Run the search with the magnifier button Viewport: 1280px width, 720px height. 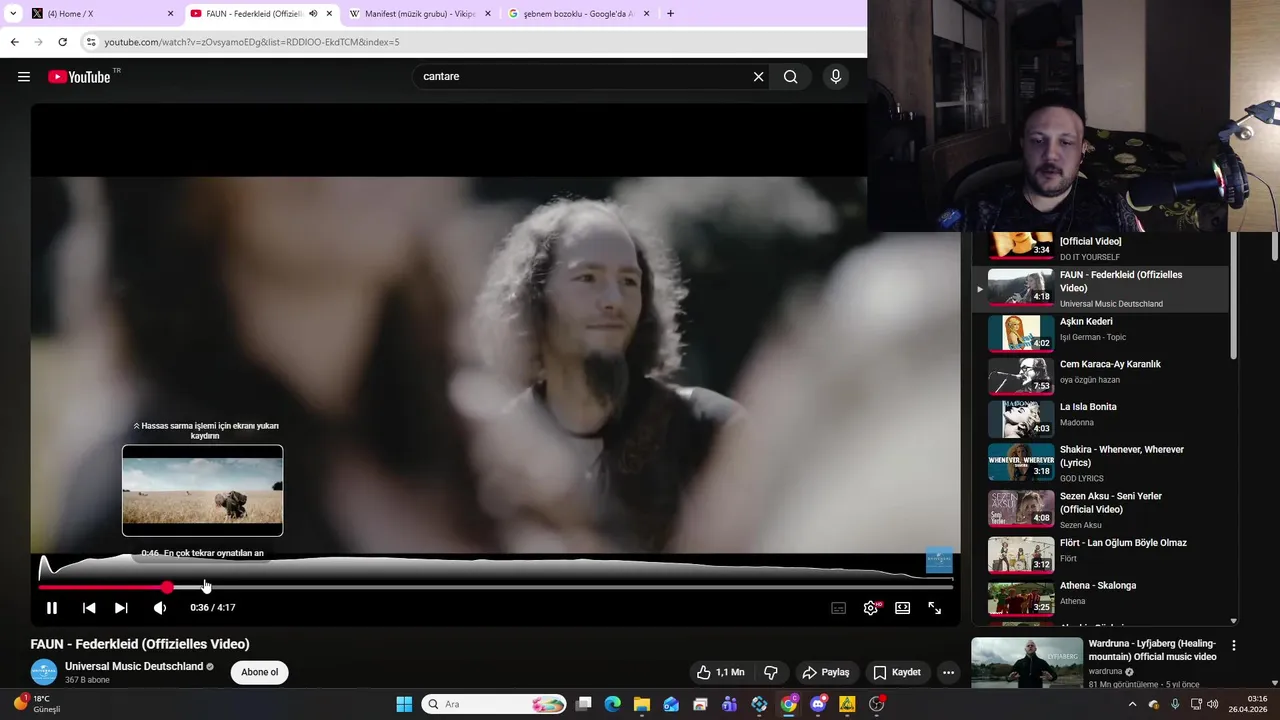click(790, 76)
